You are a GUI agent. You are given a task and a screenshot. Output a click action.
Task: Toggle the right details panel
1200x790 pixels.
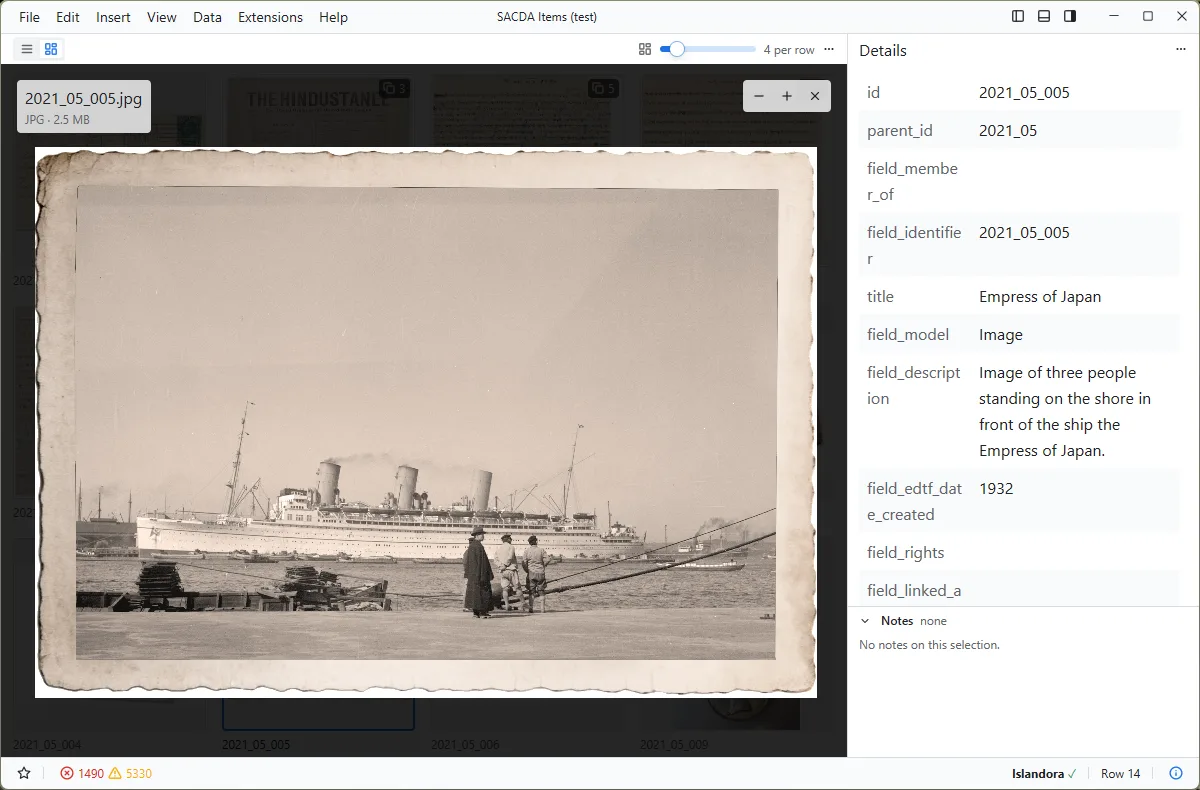1070,16
